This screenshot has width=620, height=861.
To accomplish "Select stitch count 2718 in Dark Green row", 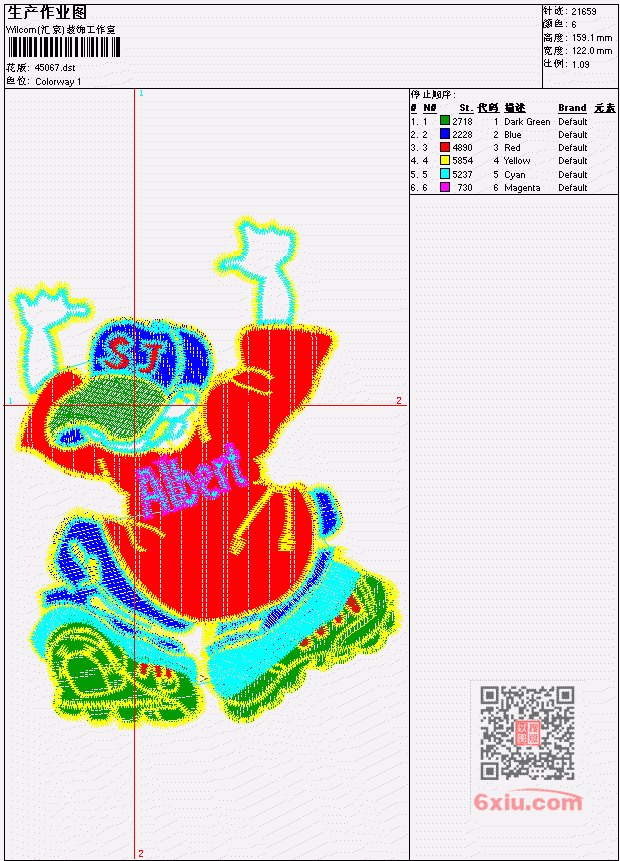I will (462, 121).
